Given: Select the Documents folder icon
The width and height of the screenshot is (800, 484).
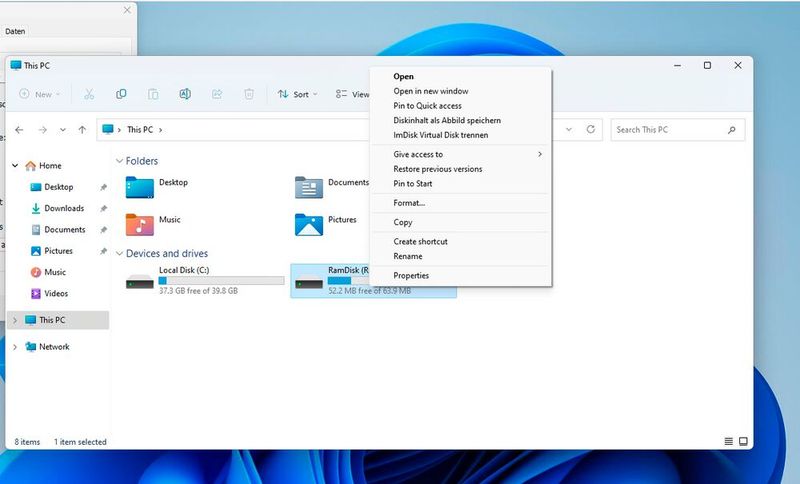Looking at the screenshot, I should pos(309,187).
